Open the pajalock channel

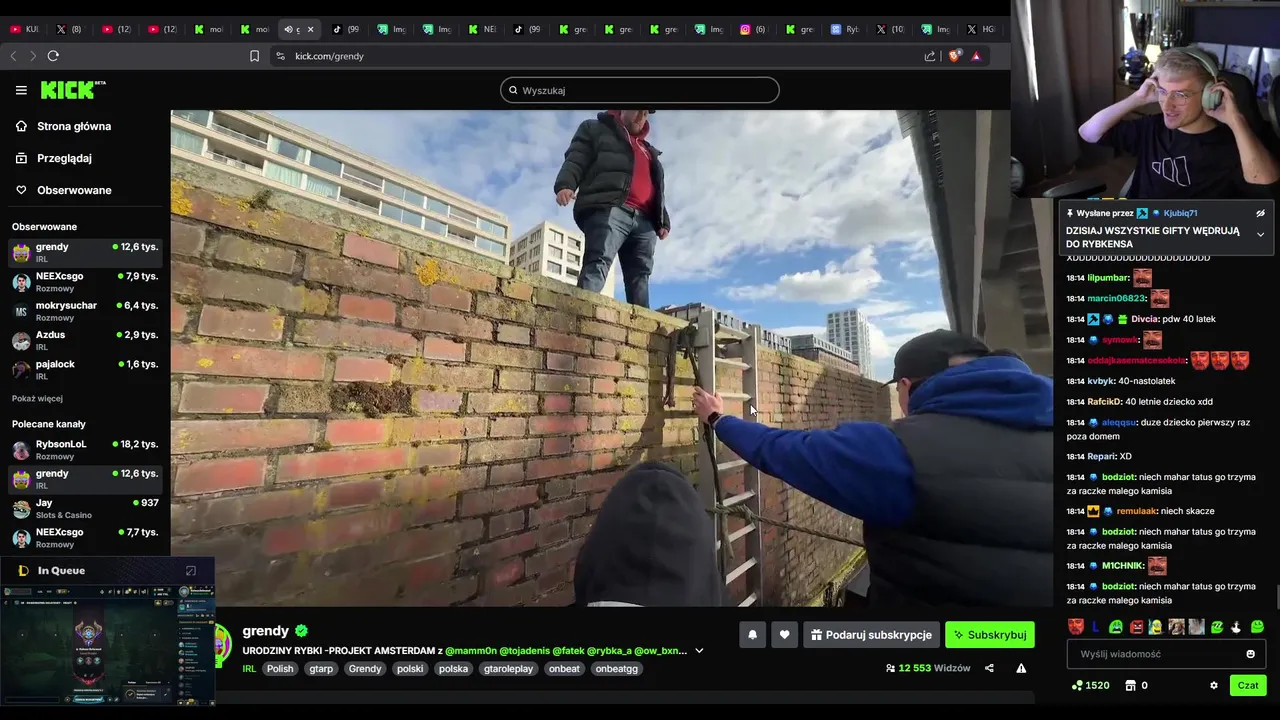[86, 369]
